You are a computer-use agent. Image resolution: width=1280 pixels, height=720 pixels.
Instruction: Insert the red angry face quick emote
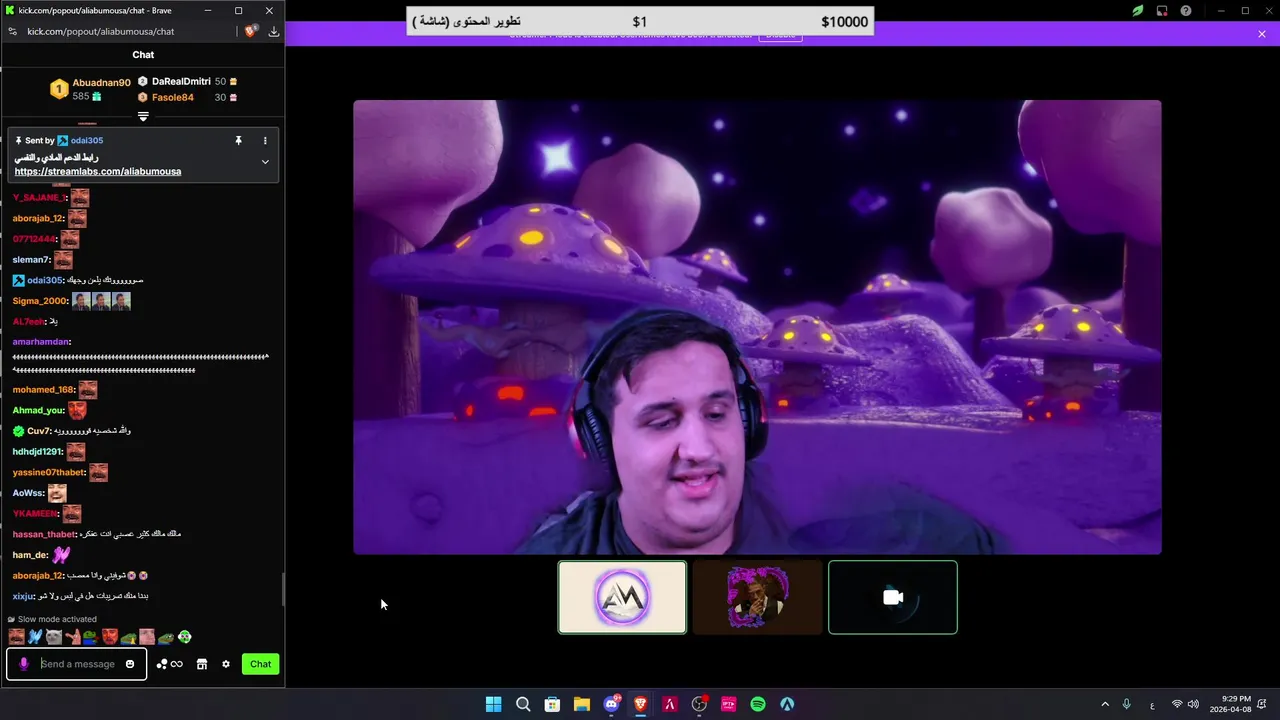pyautogui.click(x=110, y=637)
